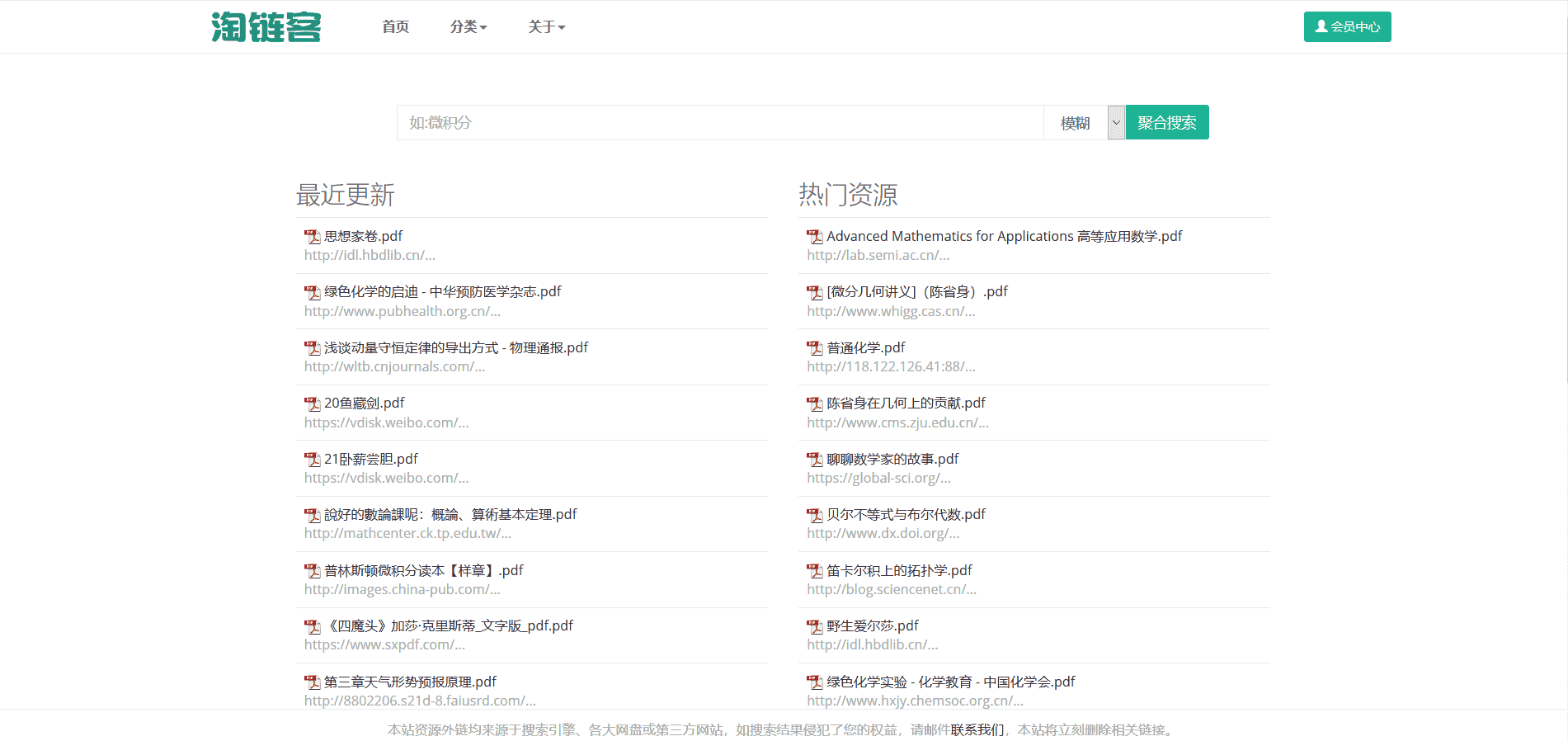Click PDF icon beside 21卧薪尝胆.pdf
The width and height of the screenshot is (1568, 741).
click(312, 460)
